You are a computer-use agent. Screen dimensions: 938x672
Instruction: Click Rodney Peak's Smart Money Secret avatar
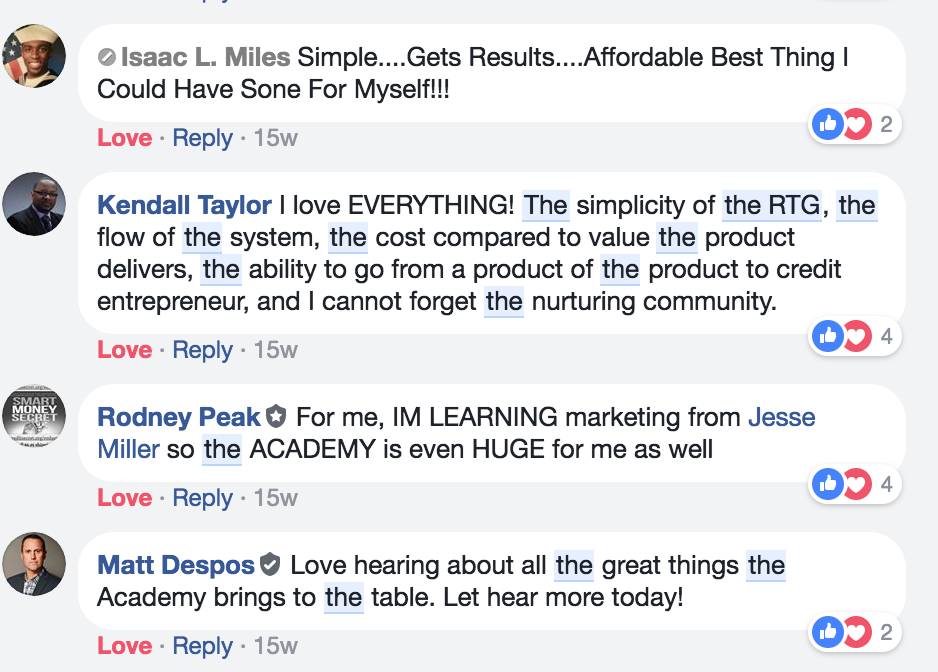point(35,417)
